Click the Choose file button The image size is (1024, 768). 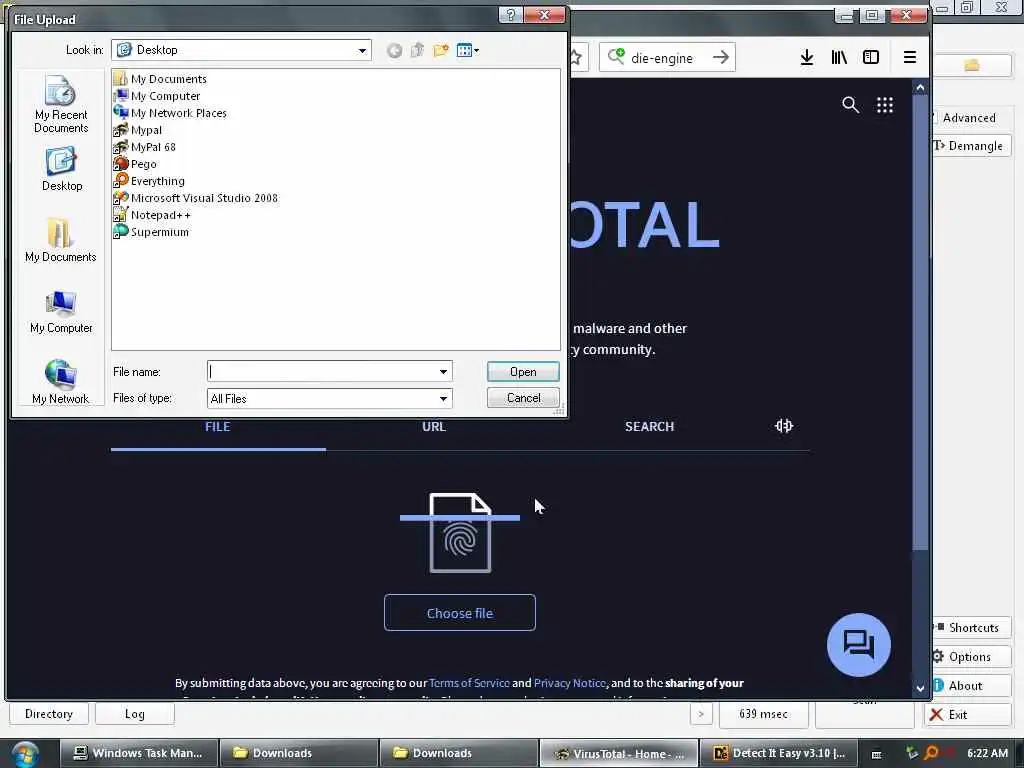coord(460,613)
